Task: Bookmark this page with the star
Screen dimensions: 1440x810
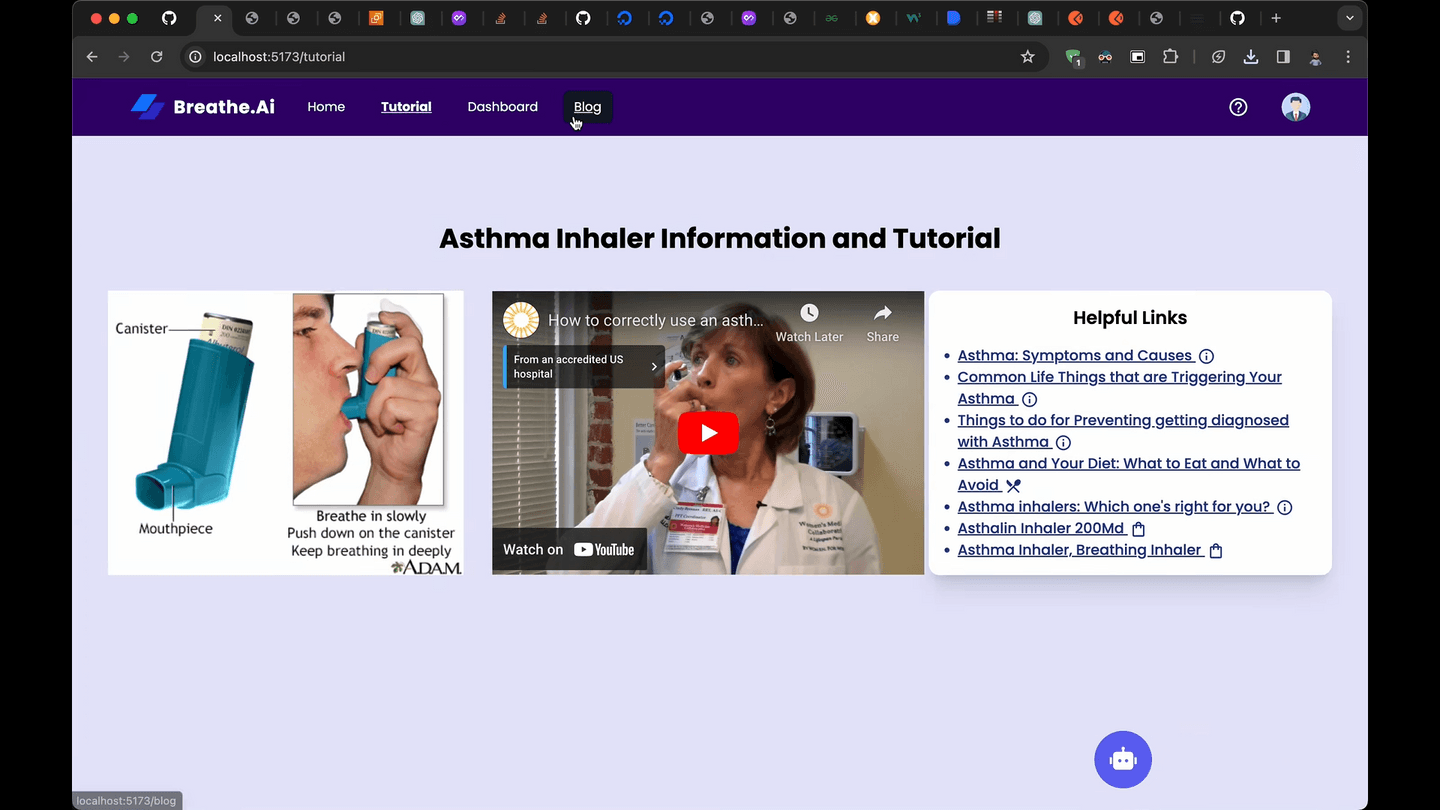Action: click(x=1028, y=57)
